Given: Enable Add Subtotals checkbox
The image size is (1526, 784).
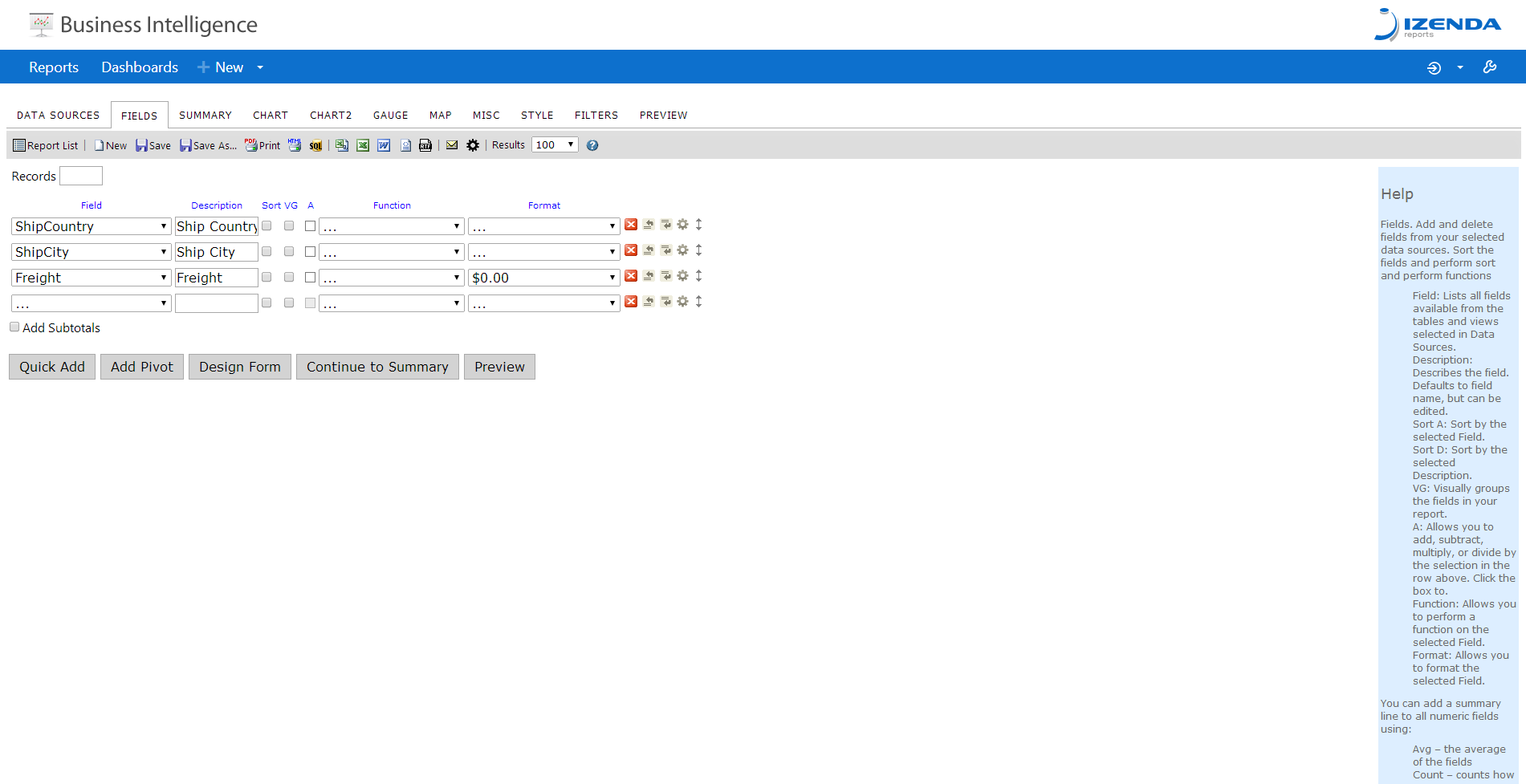Looking at the screenshot, I should point(14,327).
